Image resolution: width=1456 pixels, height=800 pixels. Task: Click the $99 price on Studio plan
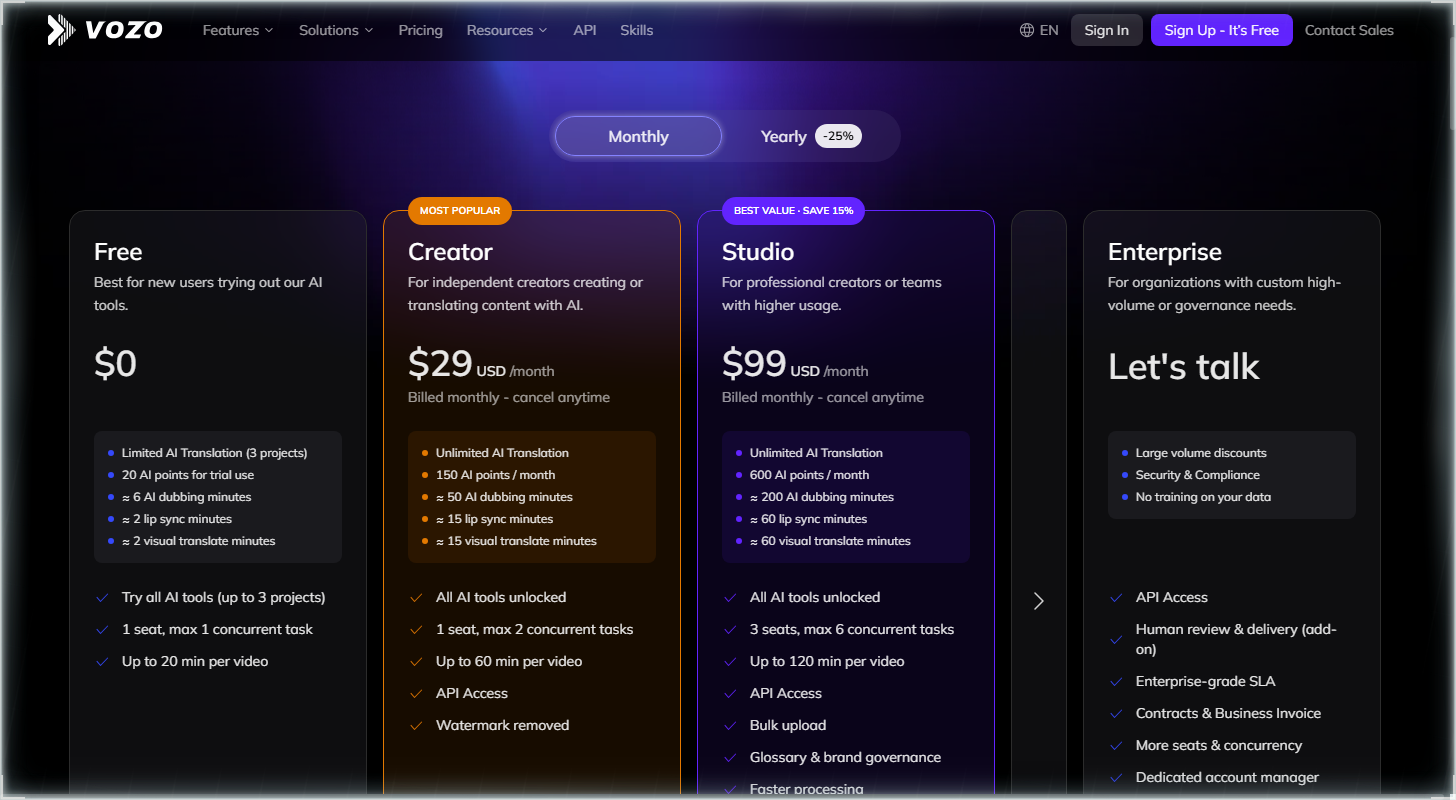[754, 364]
